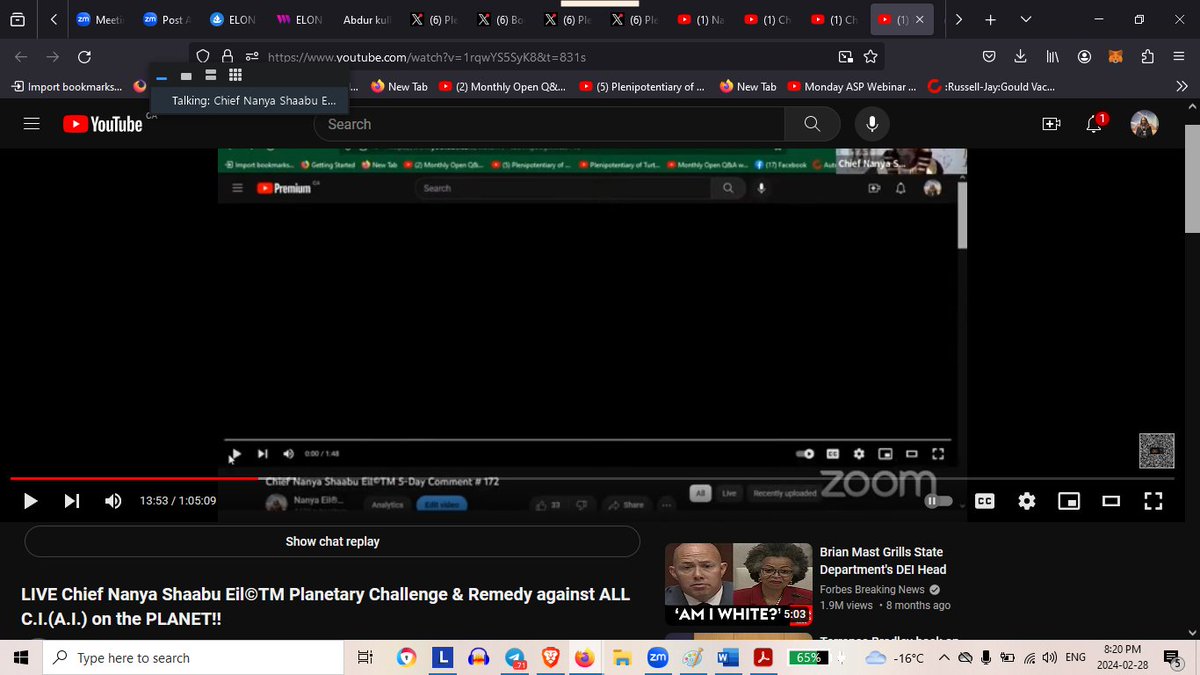Toggle closed captions in the player
1200x675 pixels.
pyautogui.click(x=985, y=501)
